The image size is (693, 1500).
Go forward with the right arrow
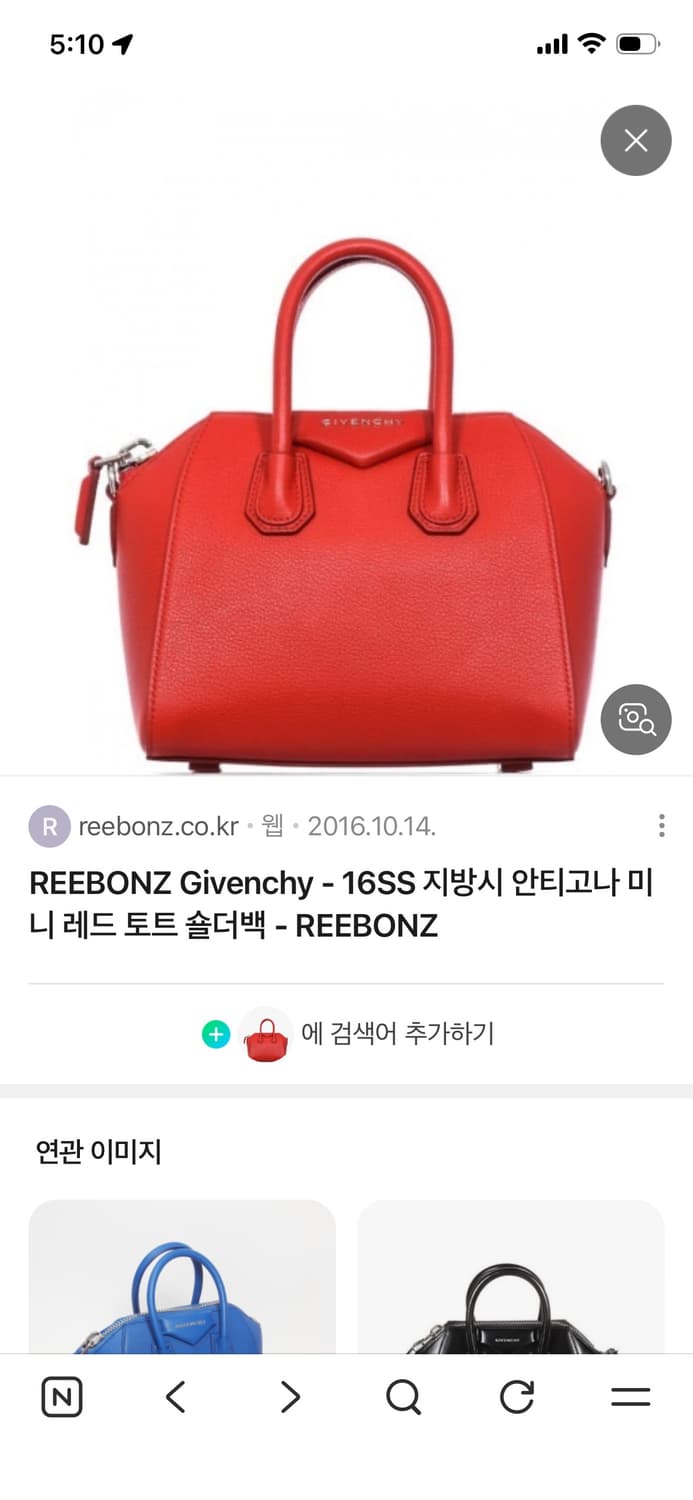290,1397
